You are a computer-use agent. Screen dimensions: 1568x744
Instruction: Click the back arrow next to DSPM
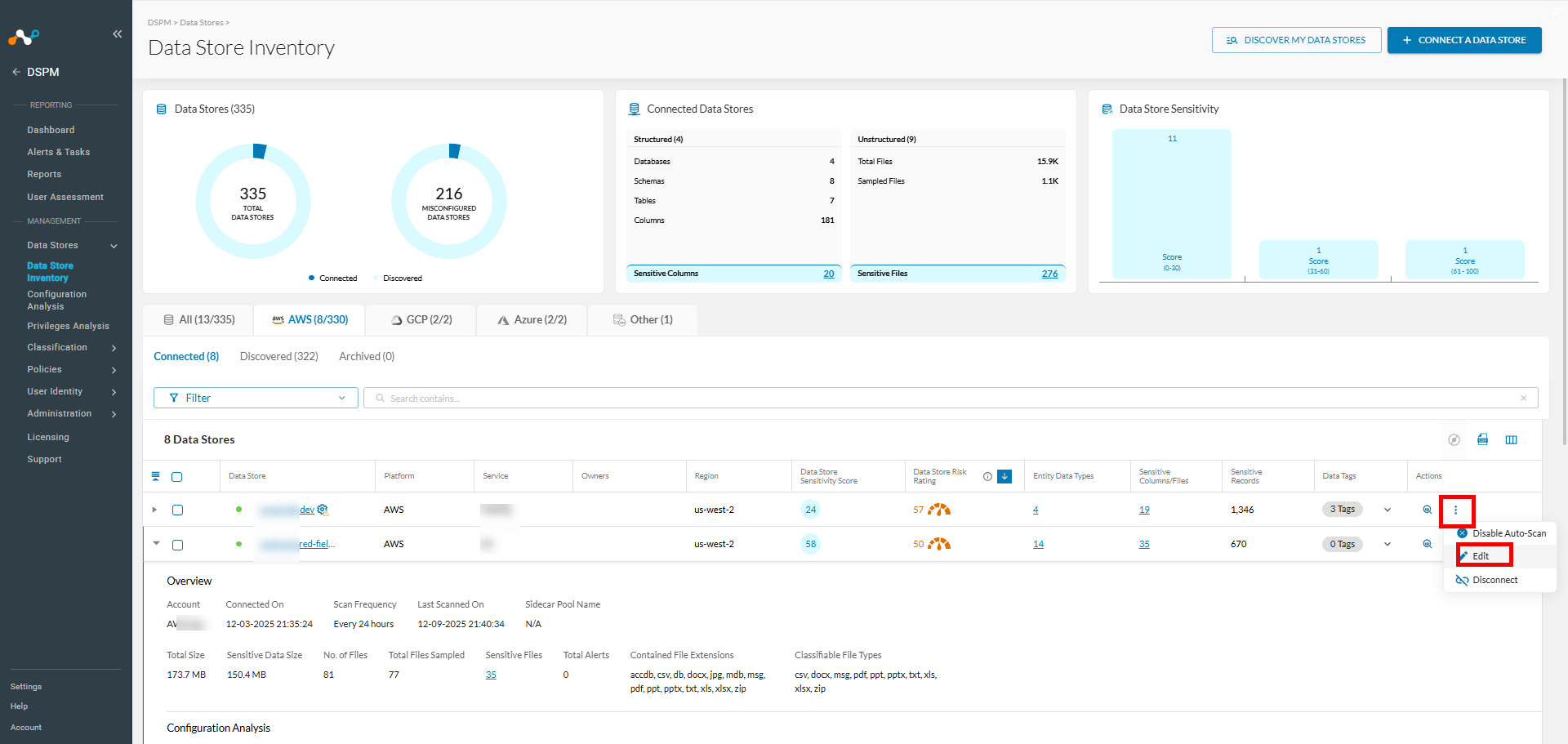coord(16,72)
